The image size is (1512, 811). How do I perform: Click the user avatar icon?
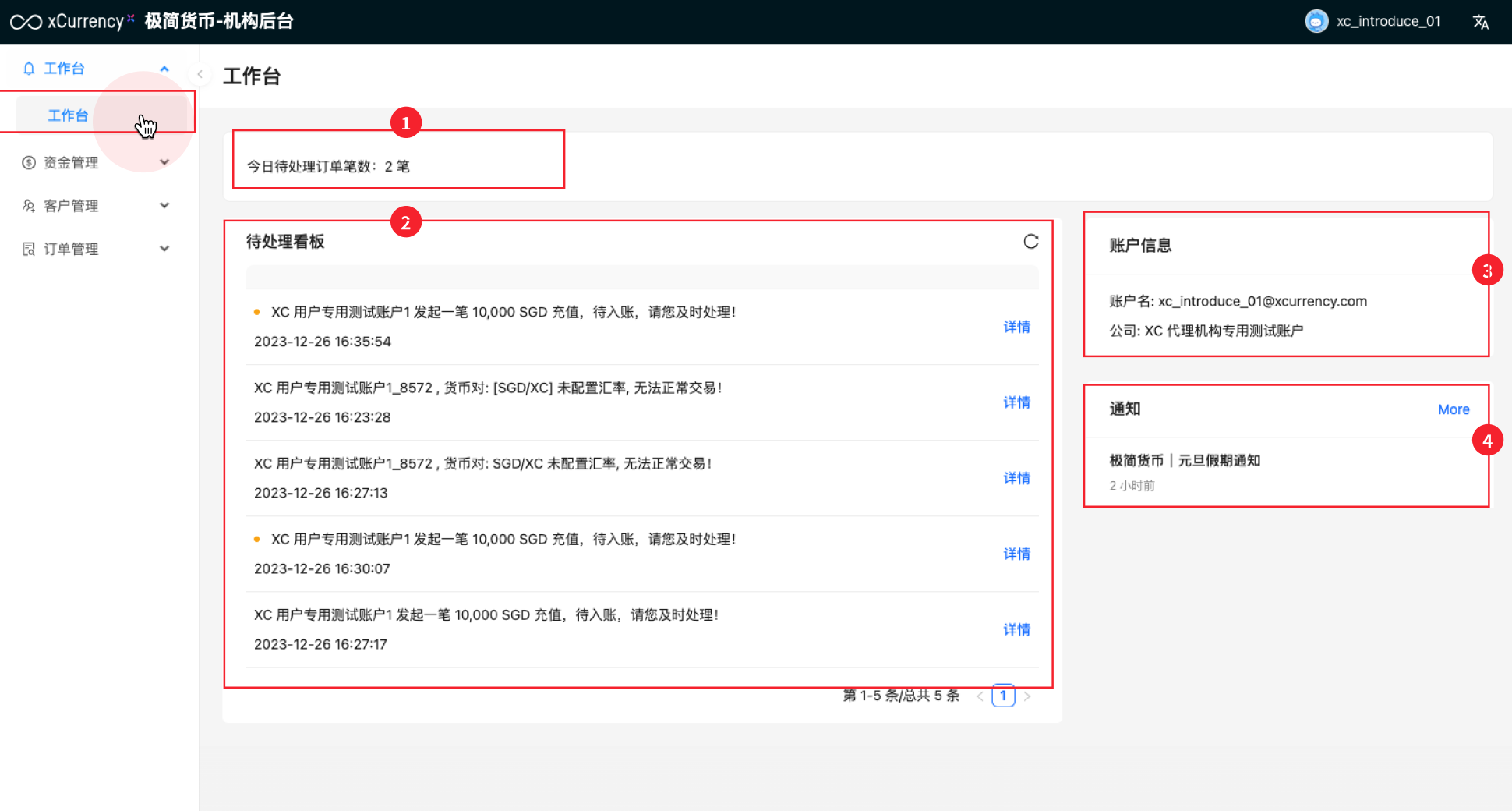click(1316, 21)
